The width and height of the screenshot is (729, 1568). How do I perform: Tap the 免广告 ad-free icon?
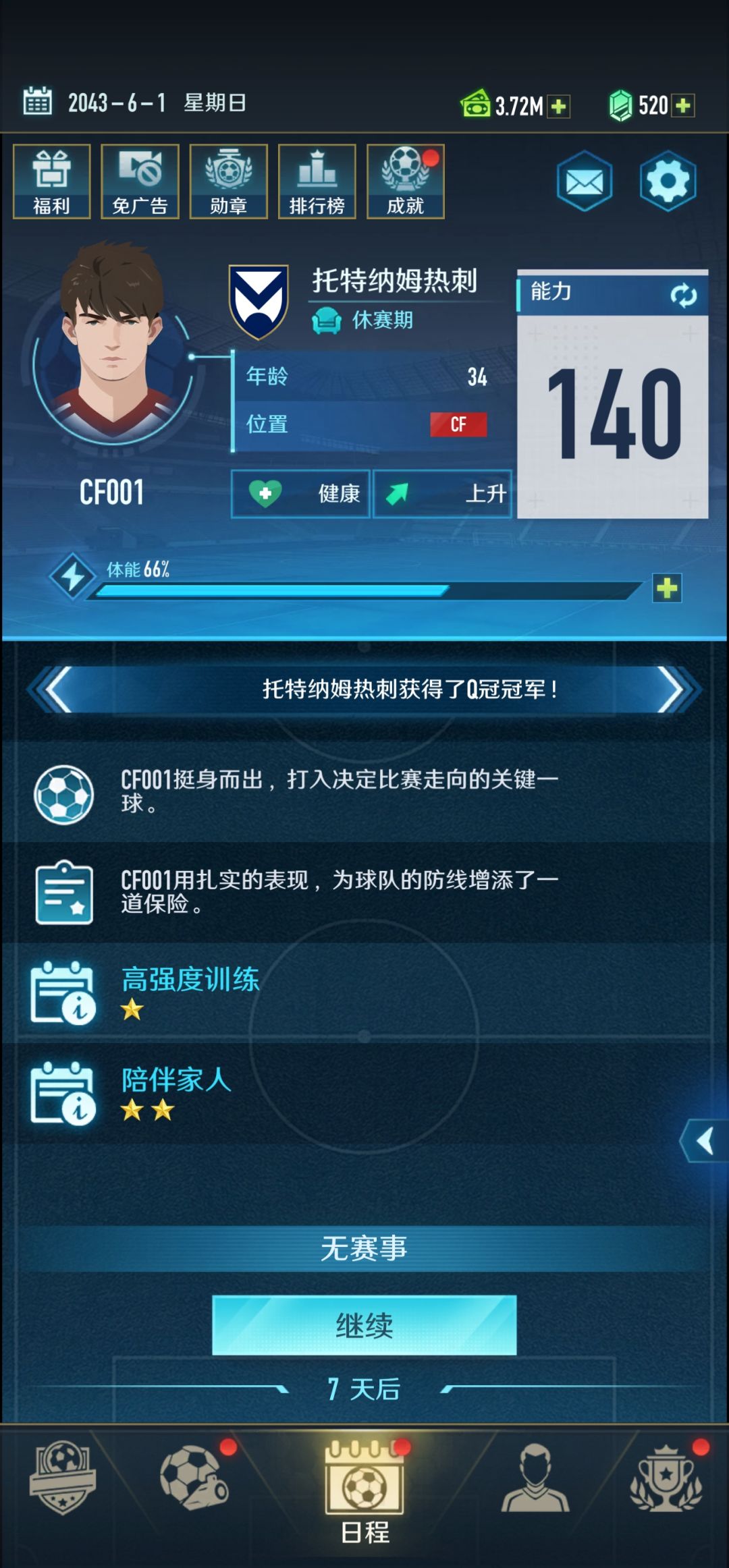point(140,181)
